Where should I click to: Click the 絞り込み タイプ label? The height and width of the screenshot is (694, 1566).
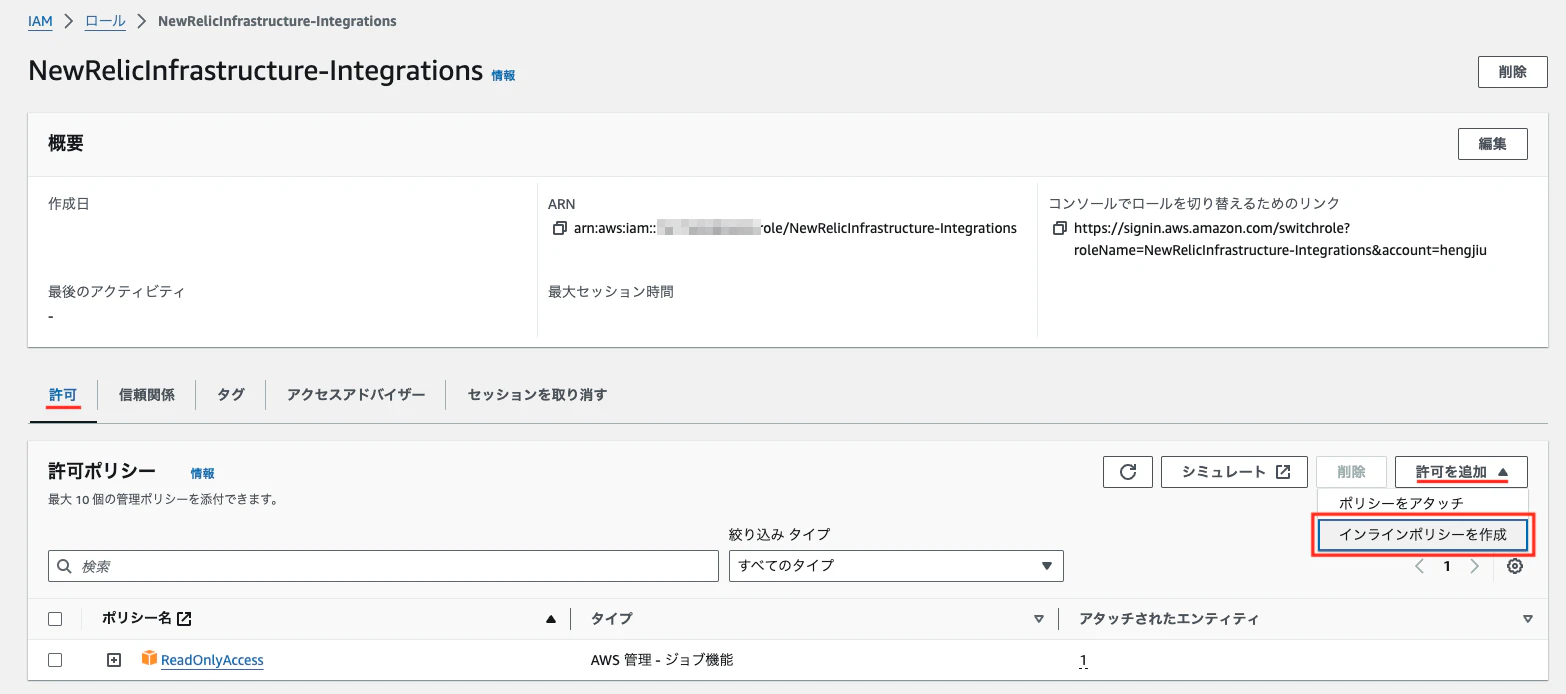[x=780, y=534]
